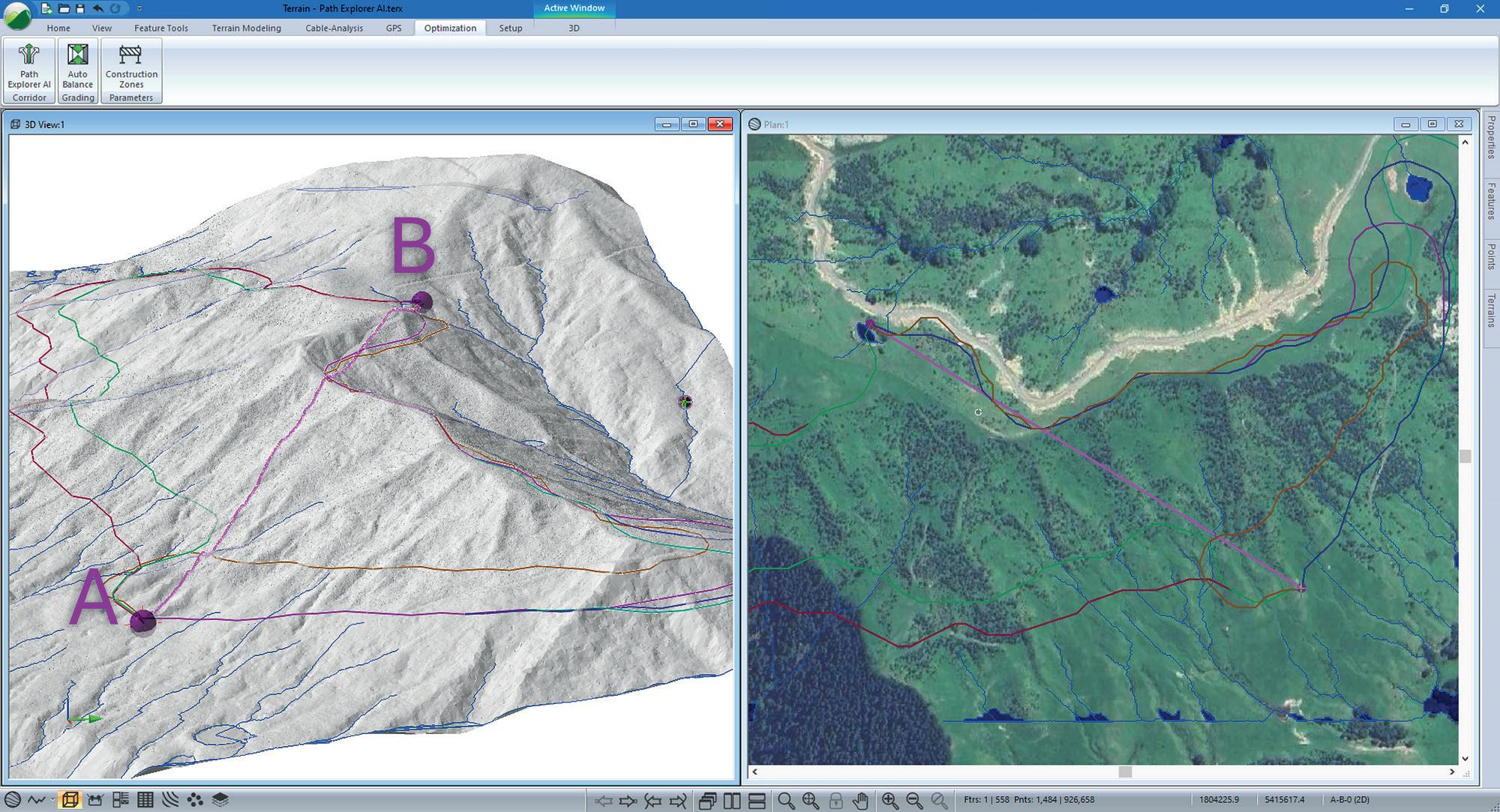This screenshot has height=812, width=1500.
Task: Toggle the 3D view icon in status bar
Action: [70, 800]
